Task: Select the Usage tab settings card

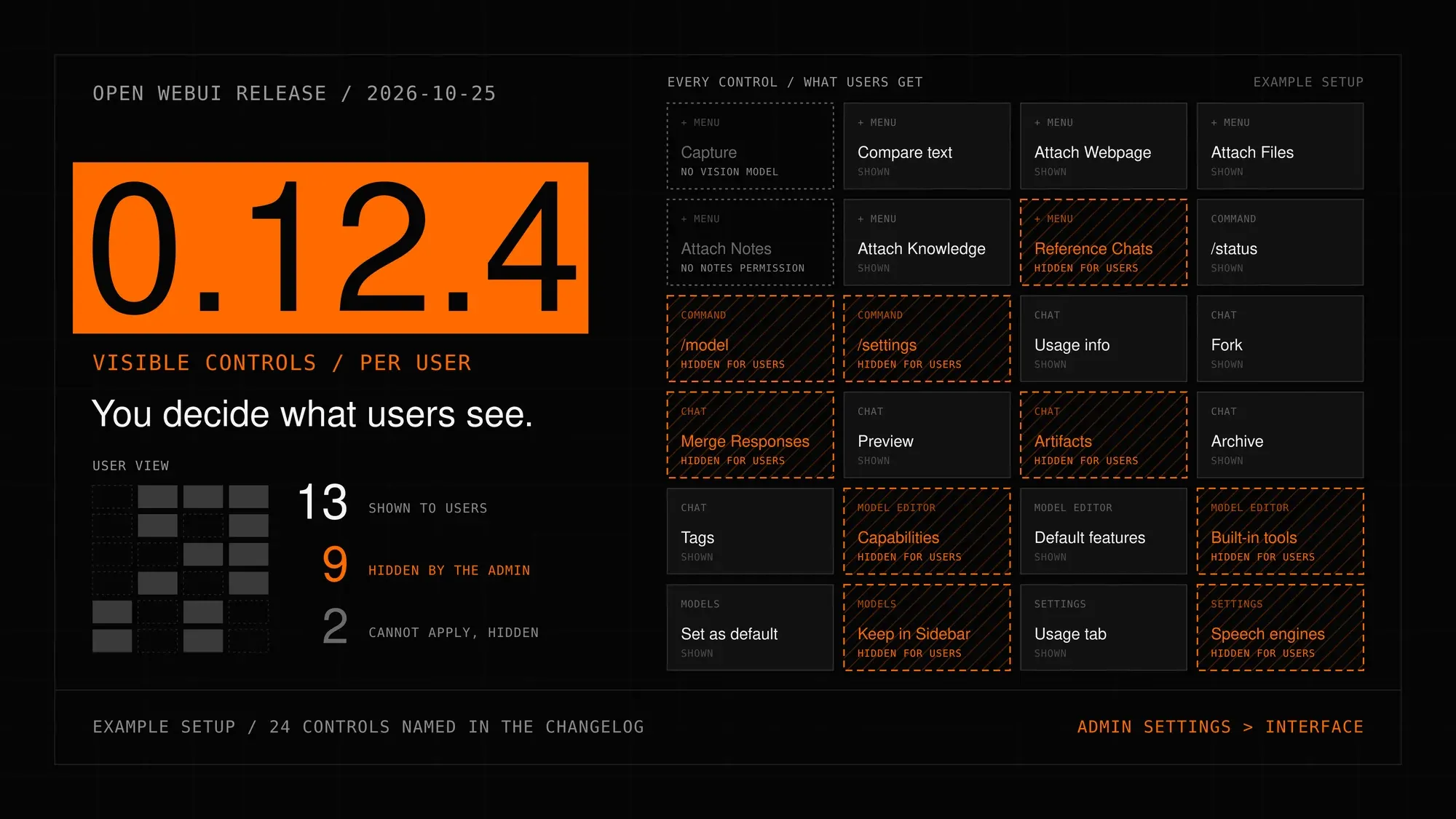Action: coord(1104,628)
